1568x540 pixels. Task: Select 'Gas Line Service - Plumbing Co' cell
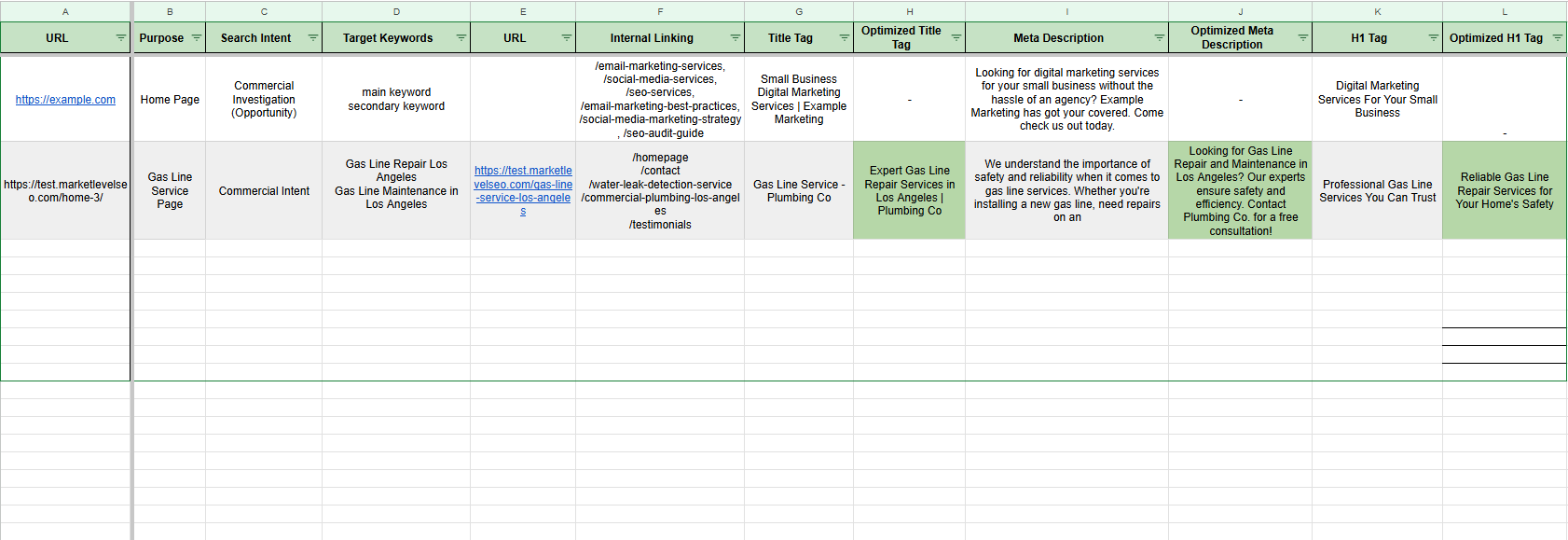[799, 190]
